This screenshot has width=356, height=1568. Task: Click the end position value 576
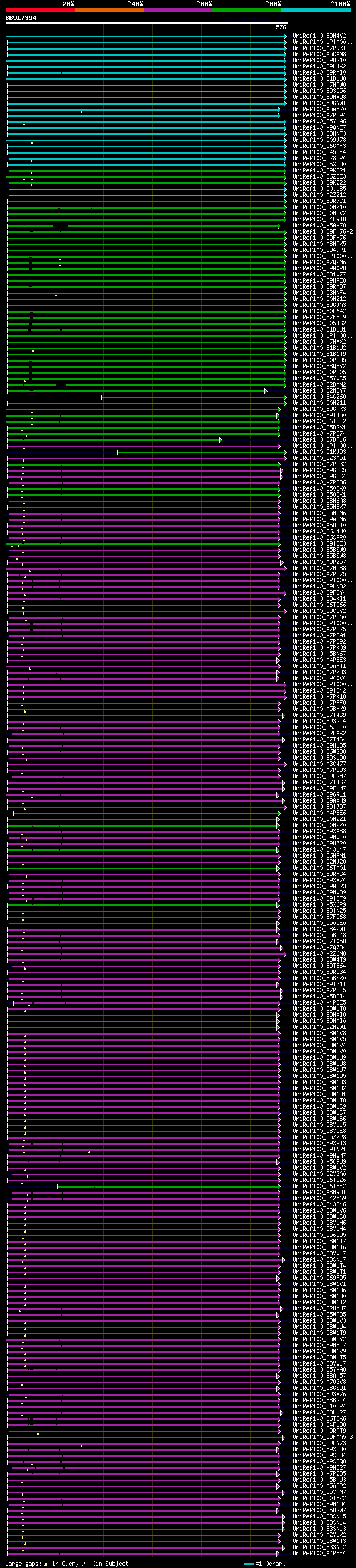(281, 27)
